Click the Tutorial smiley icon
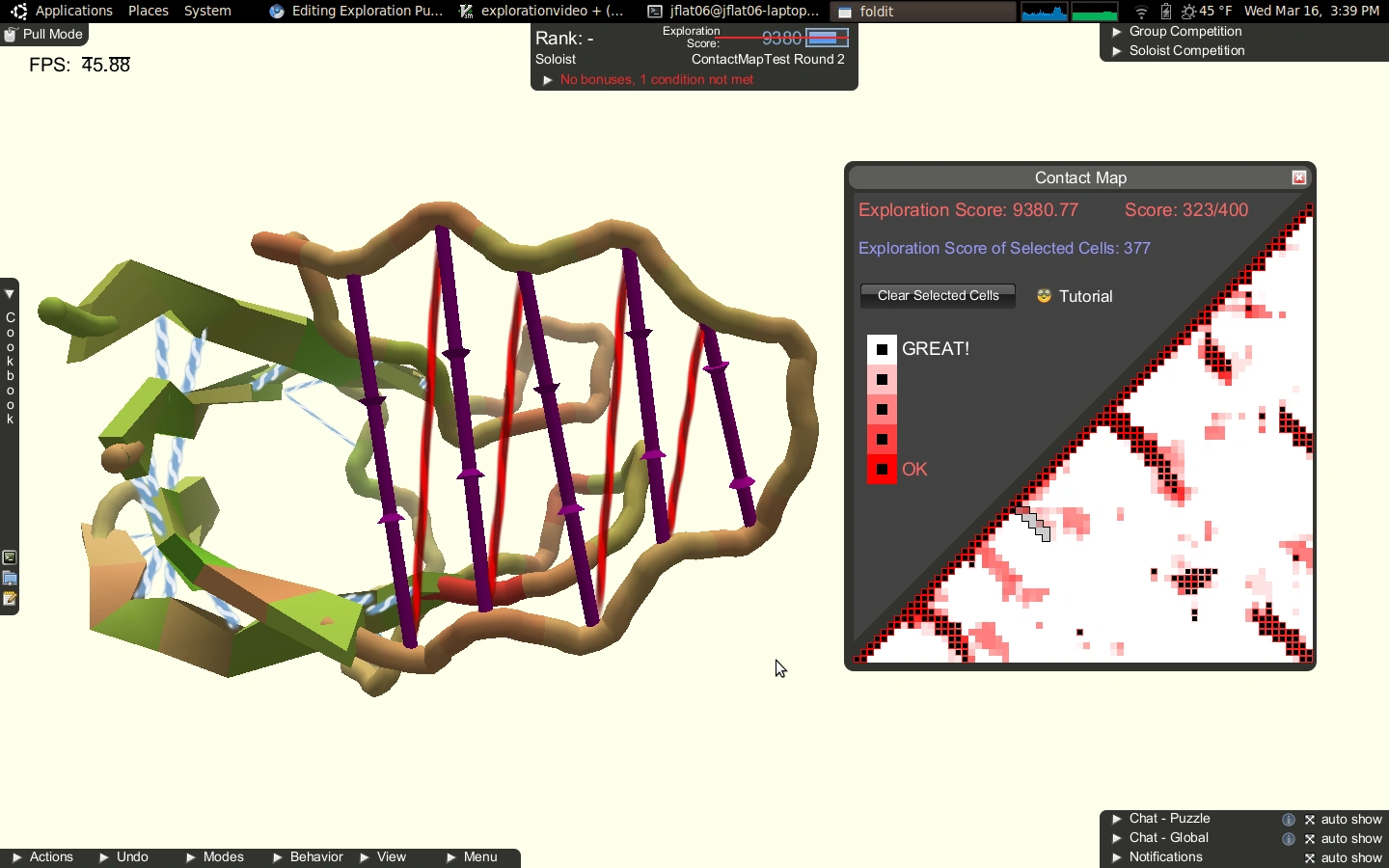This screenshot has height=868, width=1389. tap(1044, 296)
